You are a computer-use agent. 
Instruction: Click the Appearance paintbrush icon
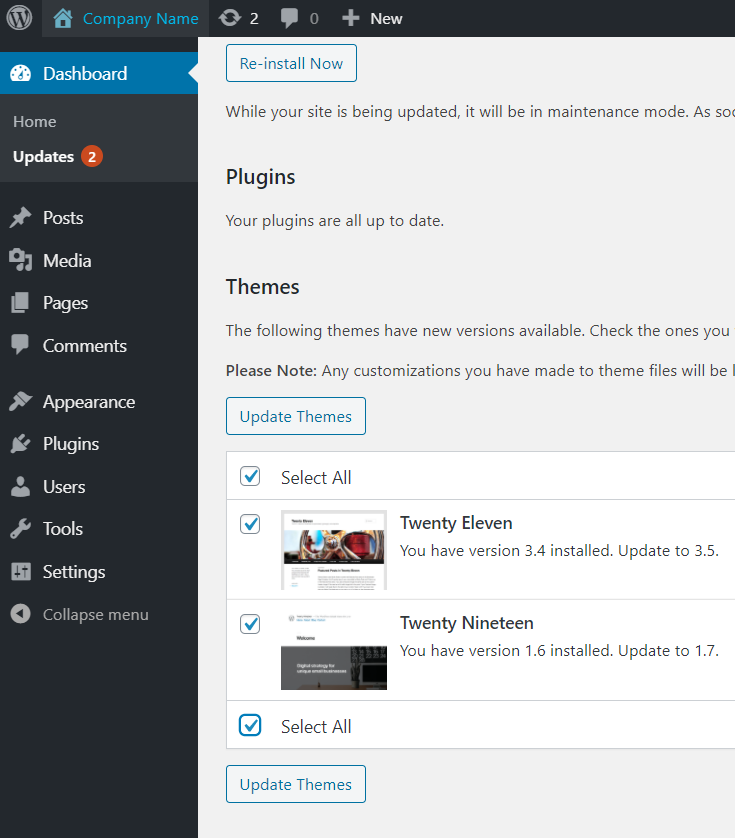coord(21,402)
